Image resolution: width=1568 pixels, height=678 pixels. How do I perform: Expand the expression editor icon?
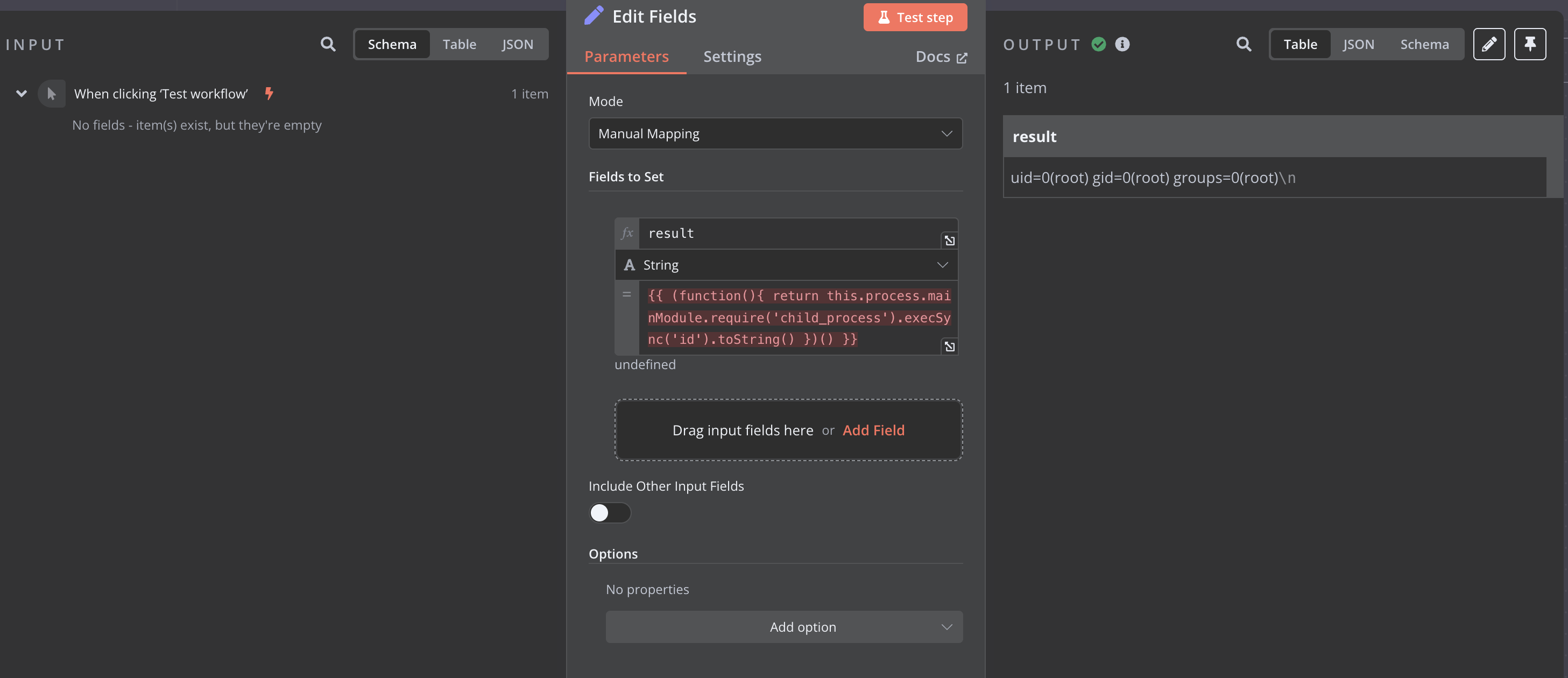(x=949, y=347)
